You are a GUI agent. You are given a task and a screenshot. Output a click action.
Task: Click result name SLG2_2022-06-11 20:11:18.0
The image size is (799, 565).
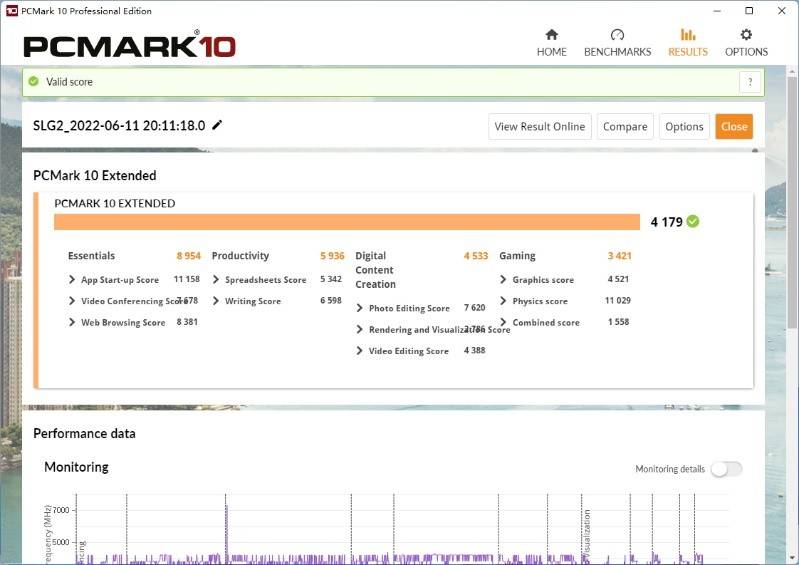119,125
